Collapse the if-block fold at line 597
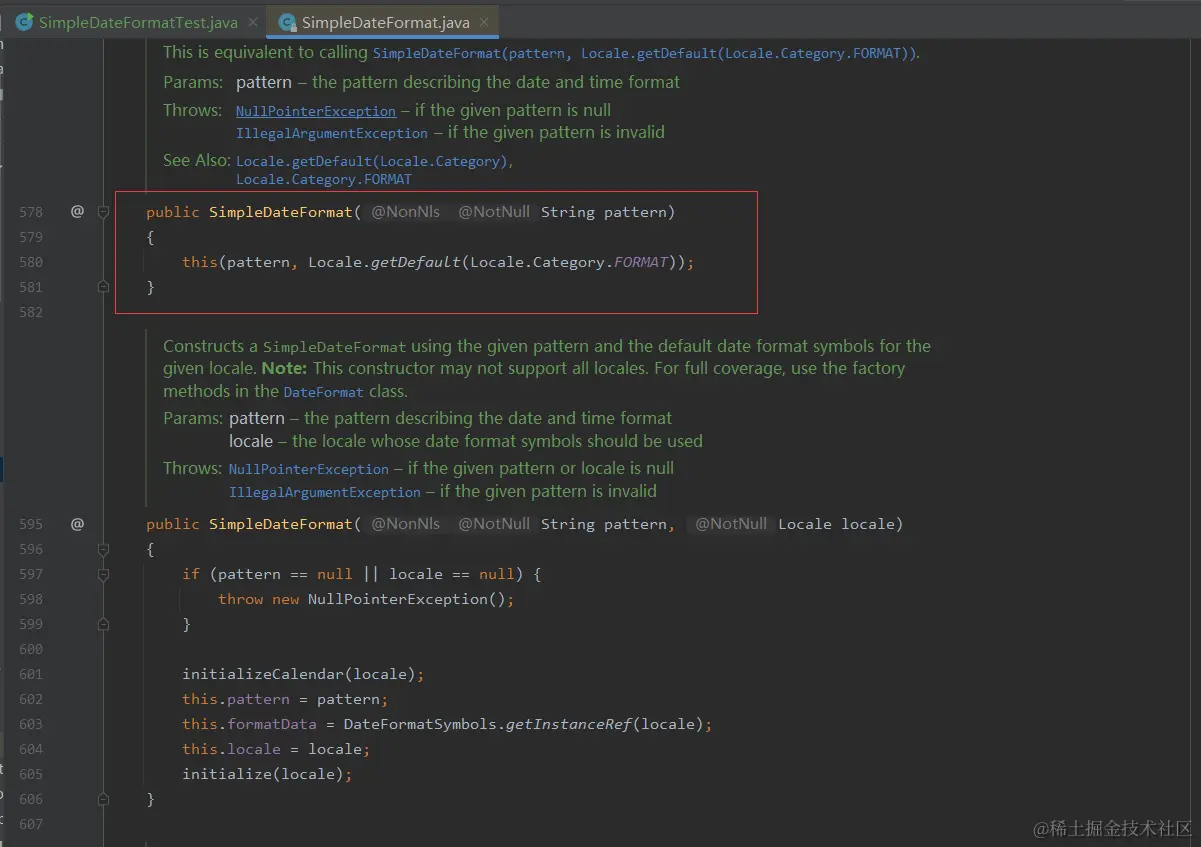Image resolution: width=1201 pixels, height=847 pixels. pyautogui.click(x=103, y=574)
